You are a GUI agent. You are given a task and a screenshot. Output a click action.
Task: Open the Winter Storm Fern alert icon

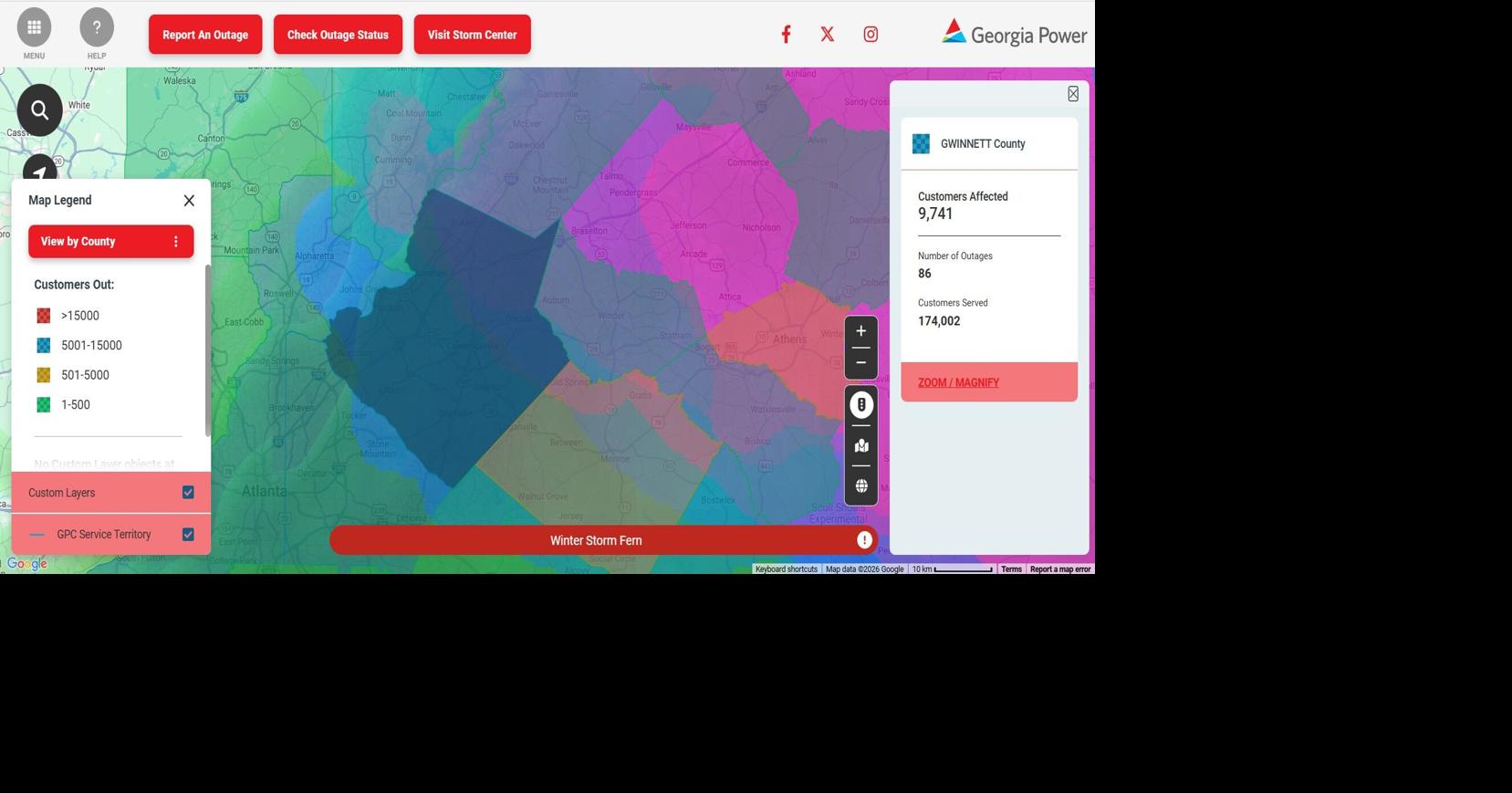pos(864,540)
